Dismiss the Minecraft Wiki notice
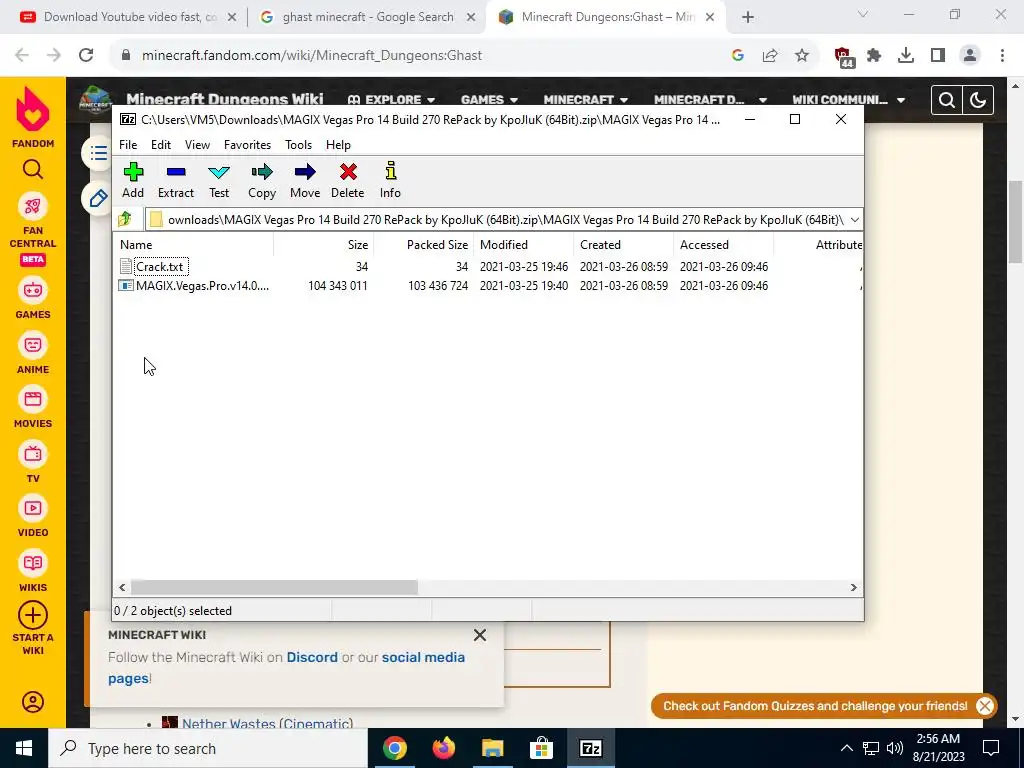The height and width of the screenshot is (768, 1024). click(480, 635)
